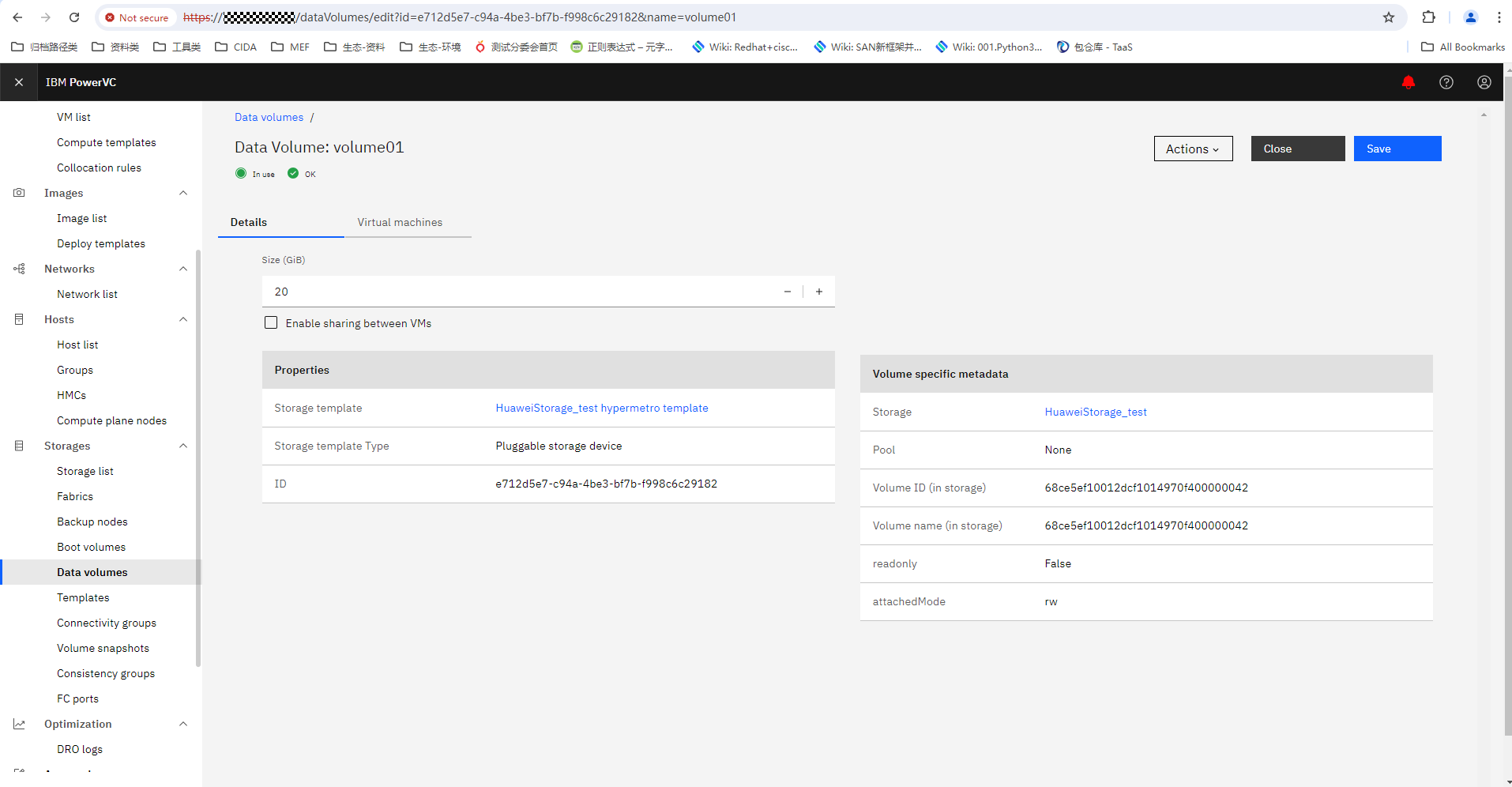Open Groups under Hosts

(x=75, y=370)
